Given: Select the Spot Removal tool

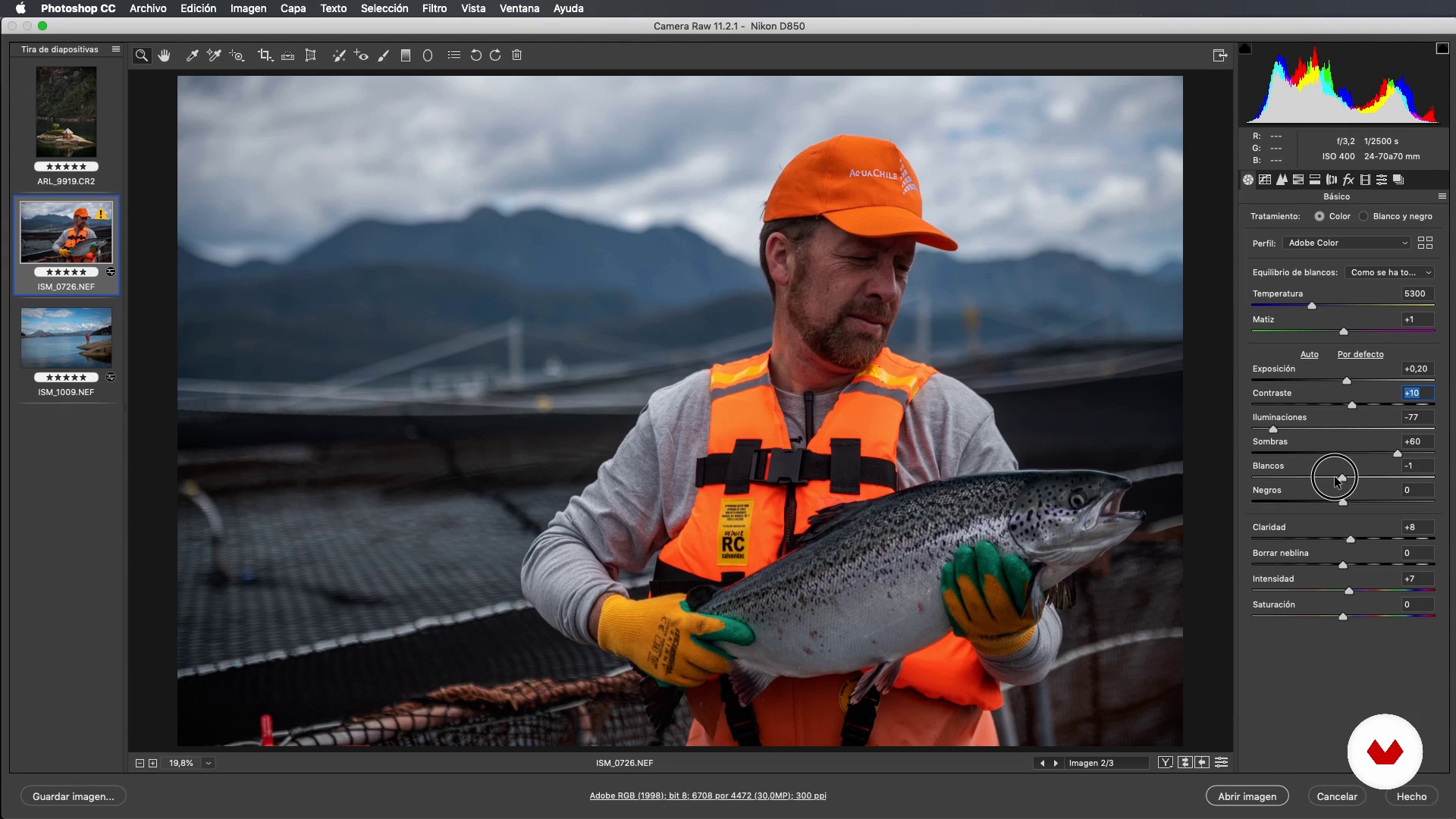Looking at the screenshot, I should [x=339, y=55].
